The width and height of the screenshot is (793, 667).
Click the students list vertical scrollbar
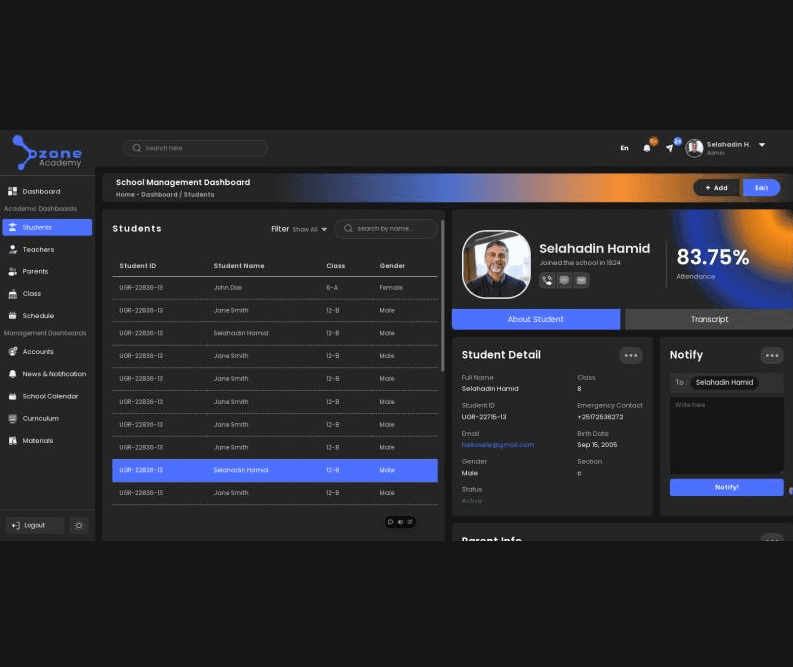click(443, 296)
